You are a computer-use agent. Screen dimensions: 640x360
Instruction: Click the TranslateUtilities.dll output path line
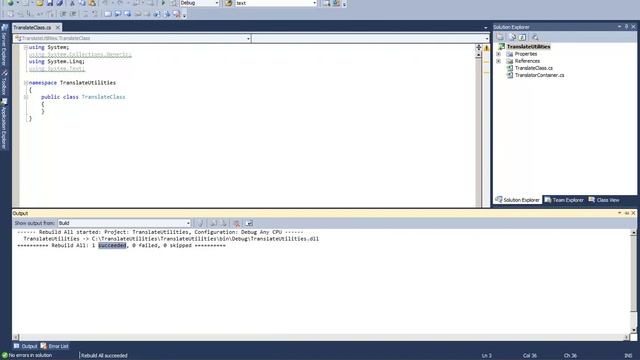(x=171, y=239)
